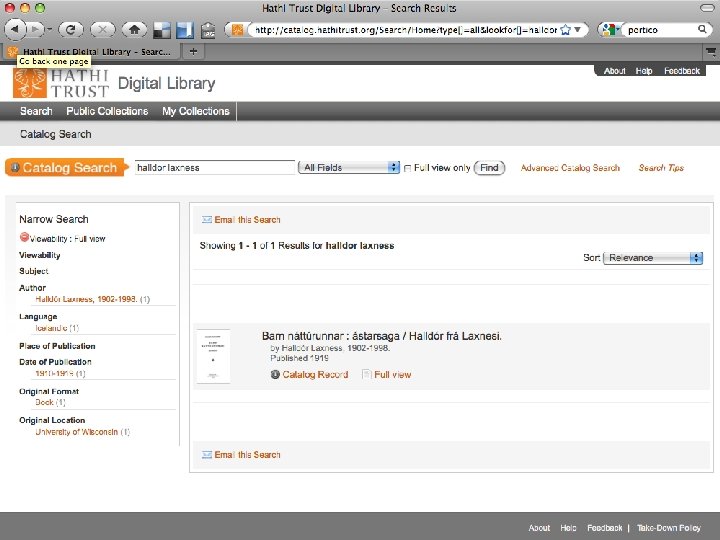Filter by author Halldór Laxness, 1902-1998

click(86, 299)
